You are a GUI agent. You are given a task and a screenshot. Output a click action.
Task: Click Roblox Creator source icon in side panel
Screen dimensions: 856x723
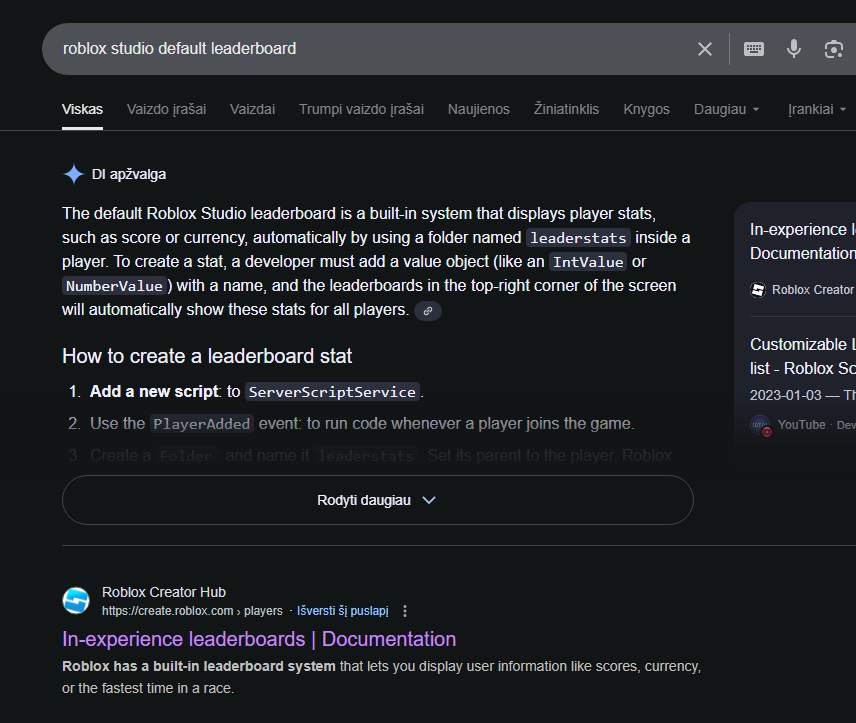click(x=758, y=290)
